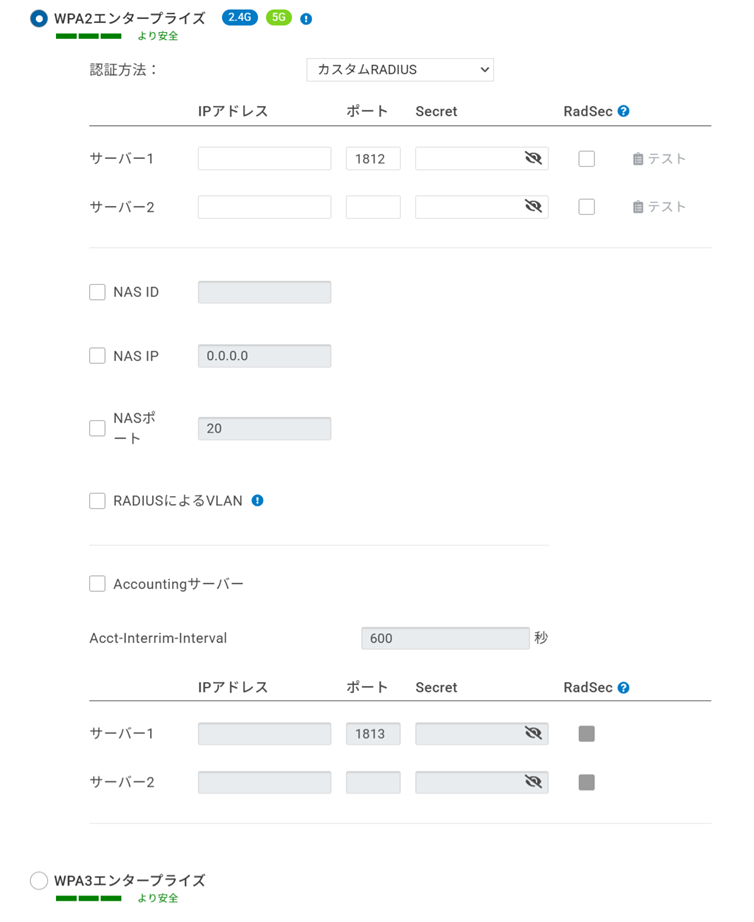Toggle the RADIUSによるVLAN checkbox
The height and width of the screenshot is (922, 754).
pos(97,501)
